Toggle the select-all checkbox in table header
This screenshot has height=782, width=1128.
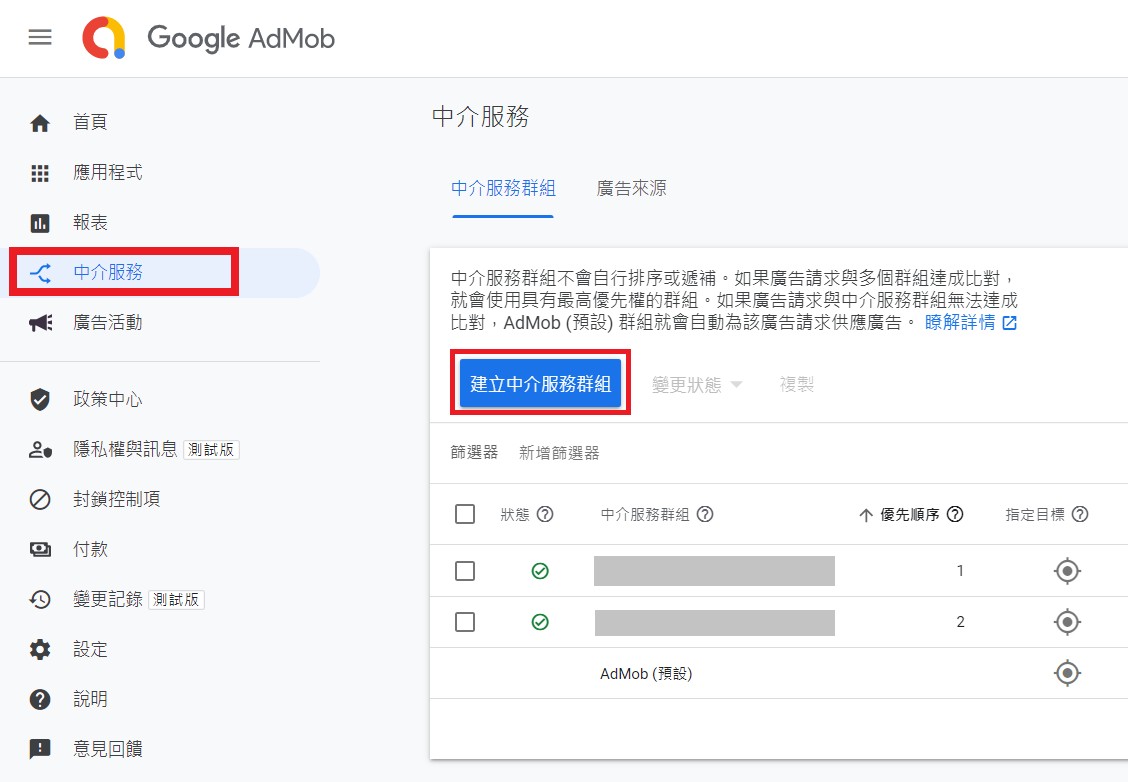point(465,514)
